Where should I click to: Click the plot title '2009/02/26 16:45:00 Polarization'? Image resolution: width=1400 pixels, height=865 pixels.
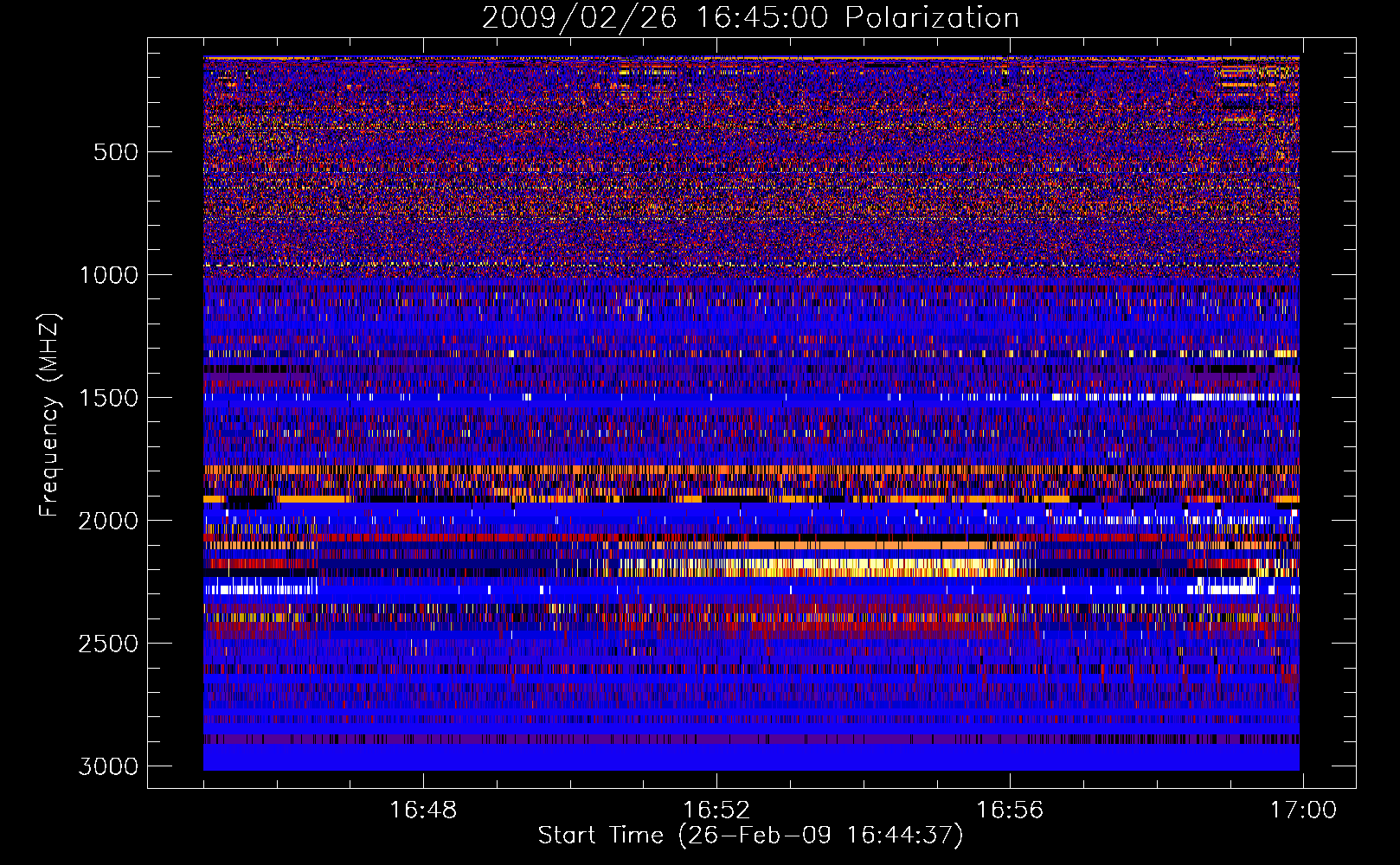(750, 17)
